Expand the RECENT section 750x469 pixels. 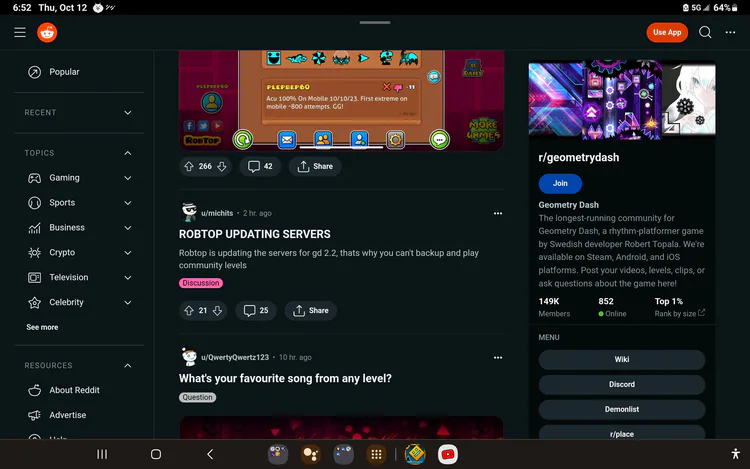tap(128, 113)
